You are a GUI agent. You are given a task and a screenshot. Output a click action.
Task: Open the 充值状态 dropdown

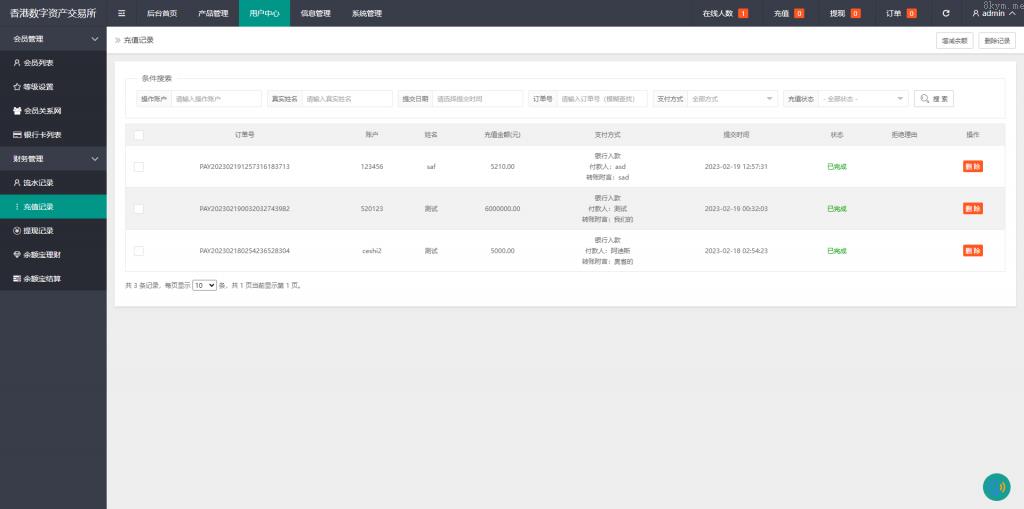click(x=863, y=99)
